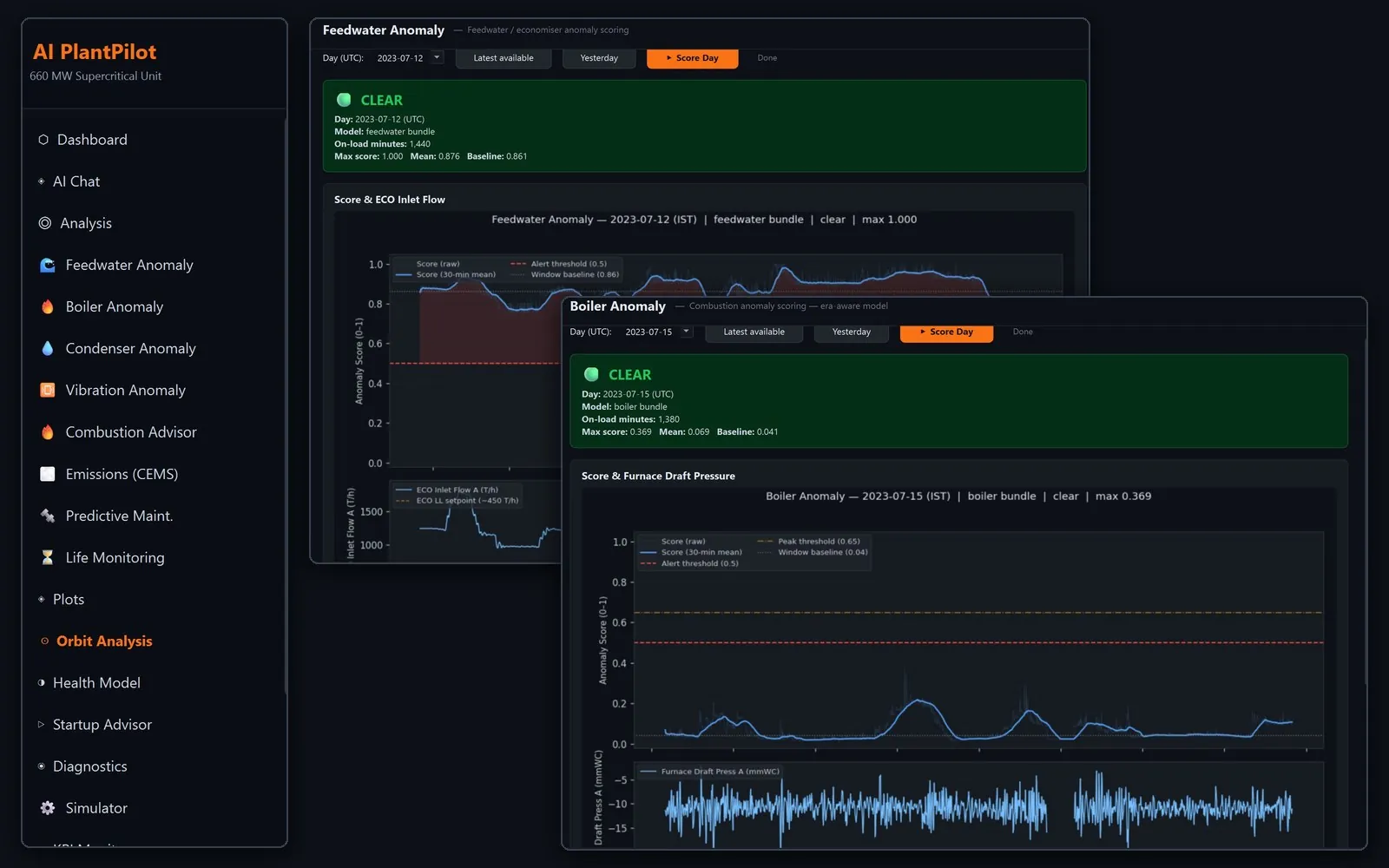Click the CLEAR status in the Boiler banner
Image resolution: width=1389 pixels, height=868 pixels.
[x=630, y=374]
